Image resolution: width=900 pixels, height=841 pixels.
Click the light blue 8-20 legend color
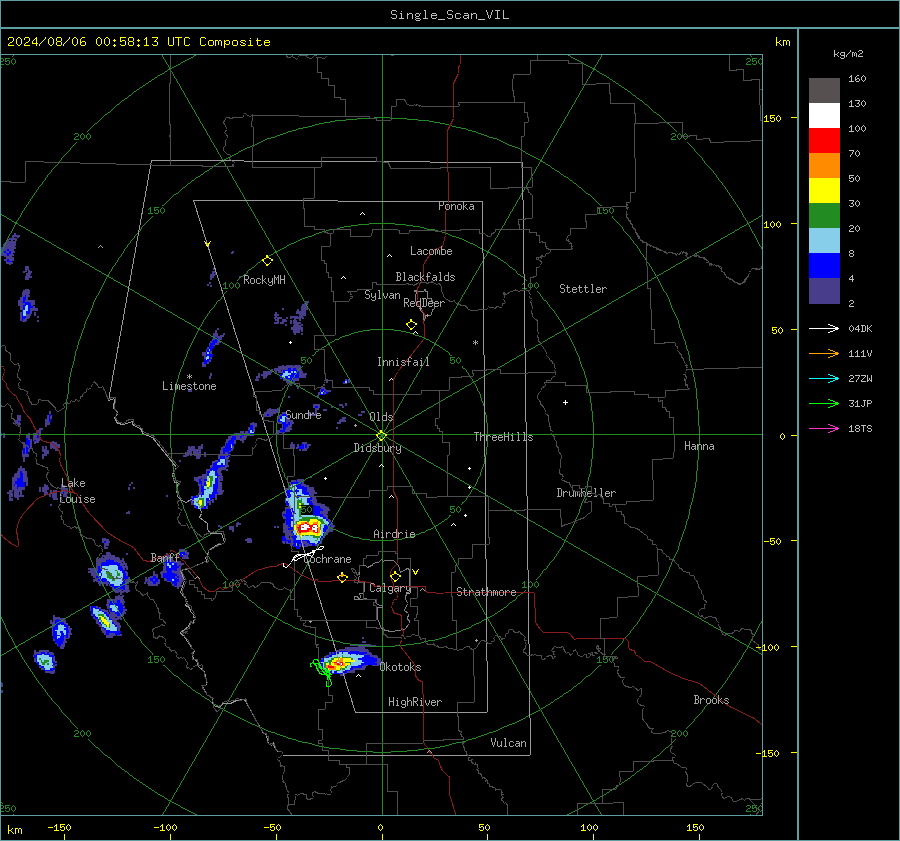tap(824, 241)
